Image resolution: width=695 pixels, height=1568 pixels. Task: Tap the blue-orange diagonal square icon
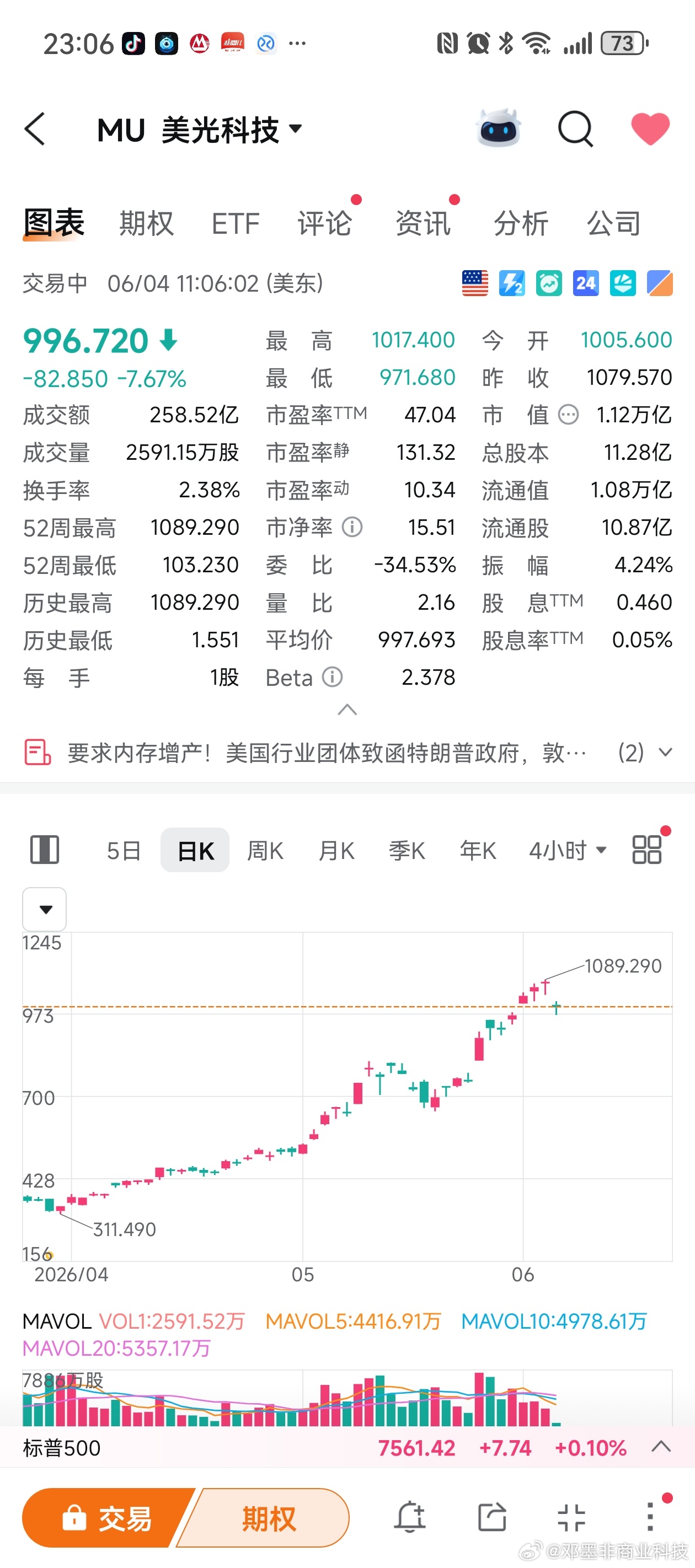[660, 283]
